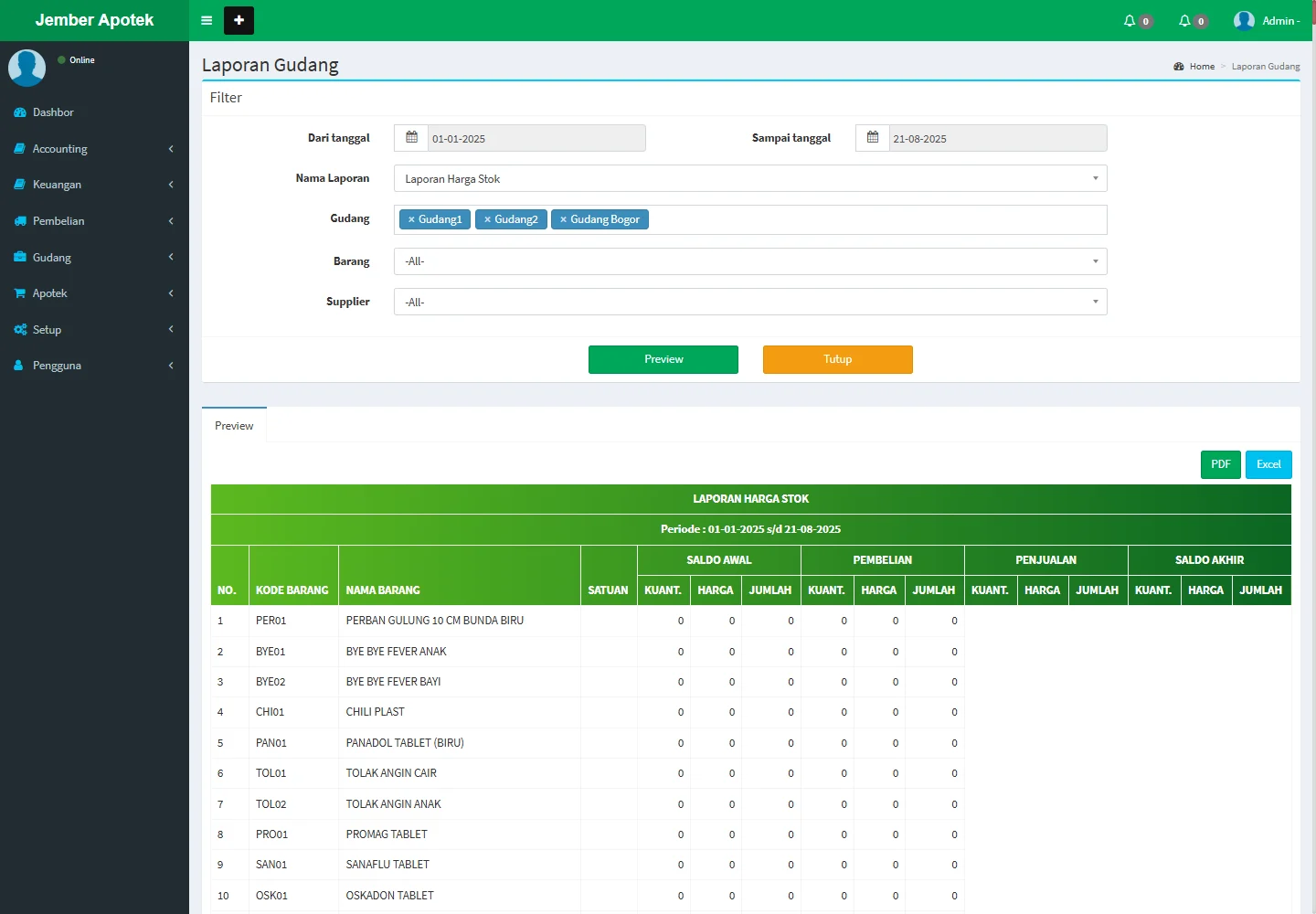Click the Admin user avatar icon

click(1244, 21)
